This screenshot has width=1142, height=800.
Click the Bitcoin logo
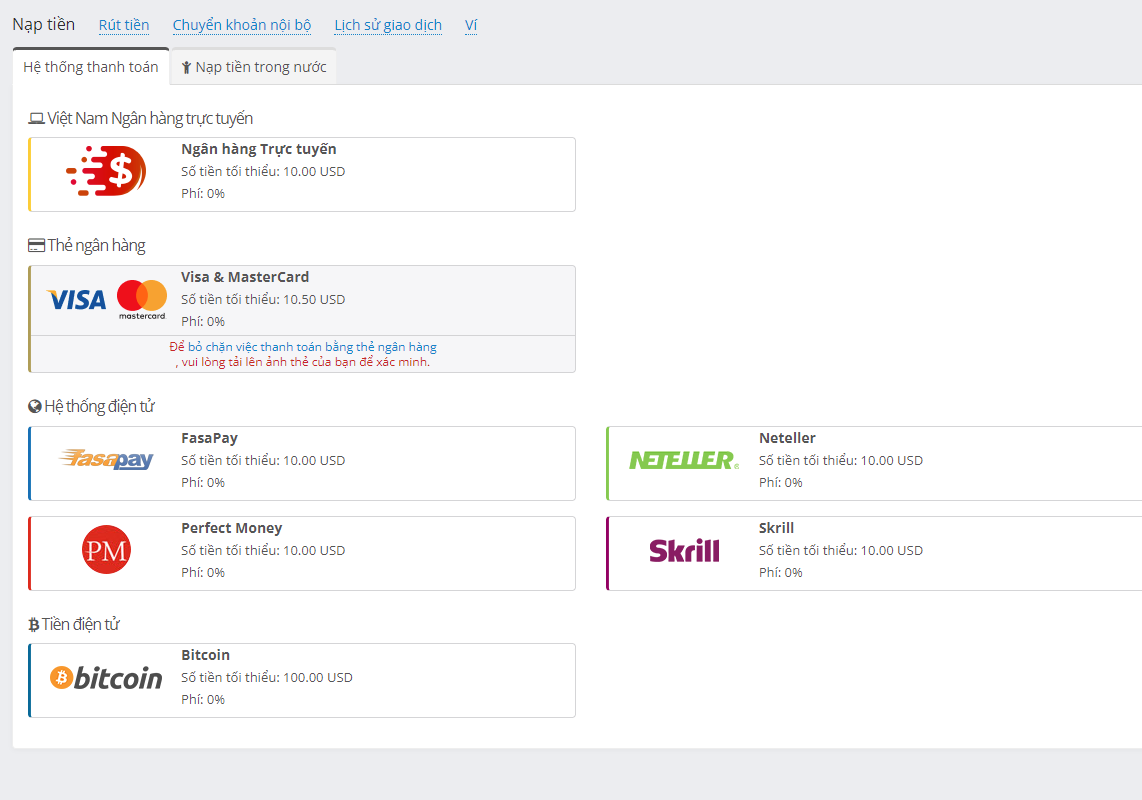pyautogui.click(x=106, y=678)
